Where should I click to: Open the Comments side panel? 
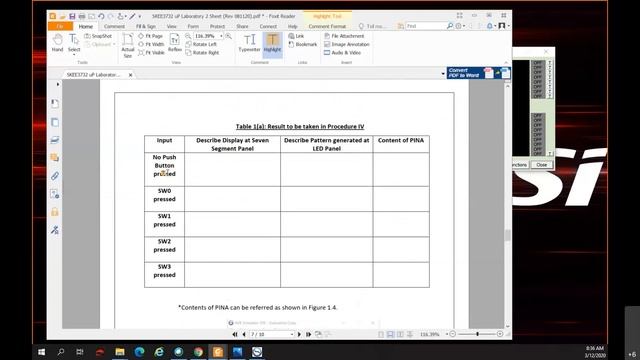click(x=55, y=158)
